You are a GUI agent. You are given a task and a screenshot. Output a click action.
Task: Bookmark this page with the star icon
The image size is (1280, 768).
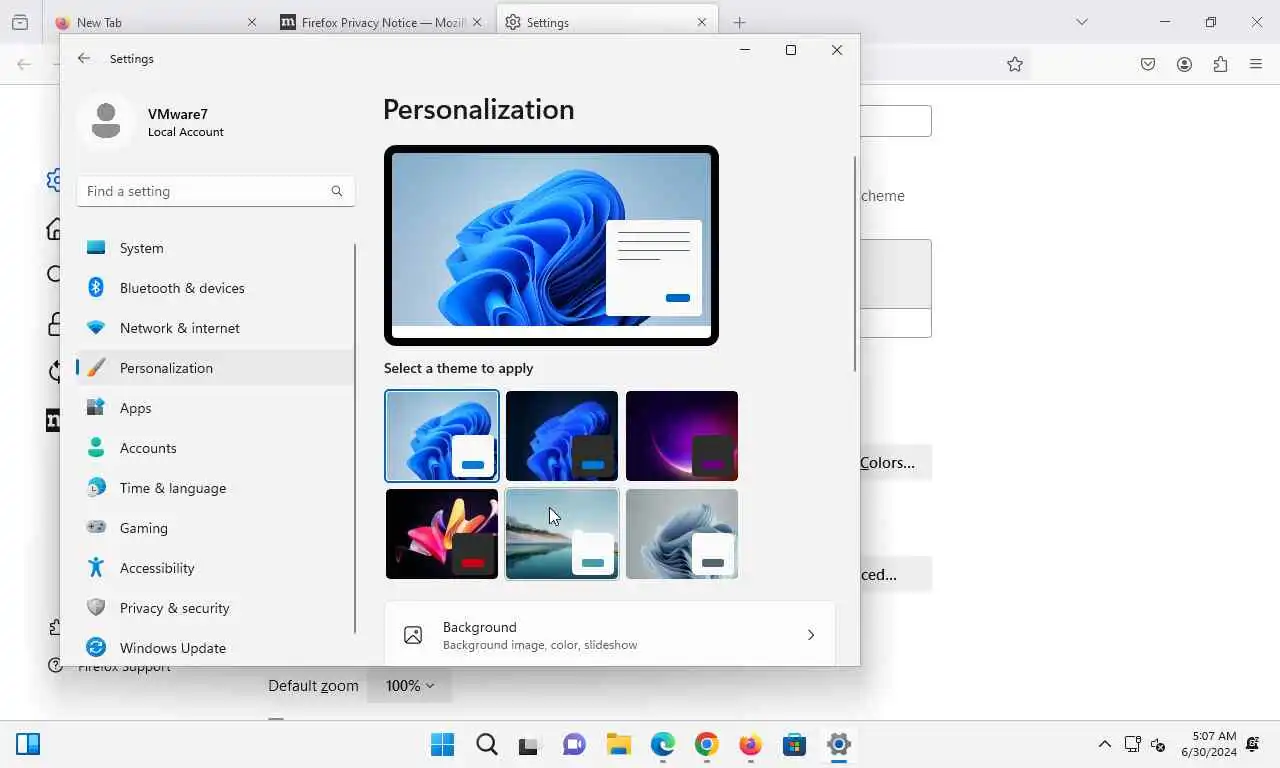click(x=1015, y=64)
